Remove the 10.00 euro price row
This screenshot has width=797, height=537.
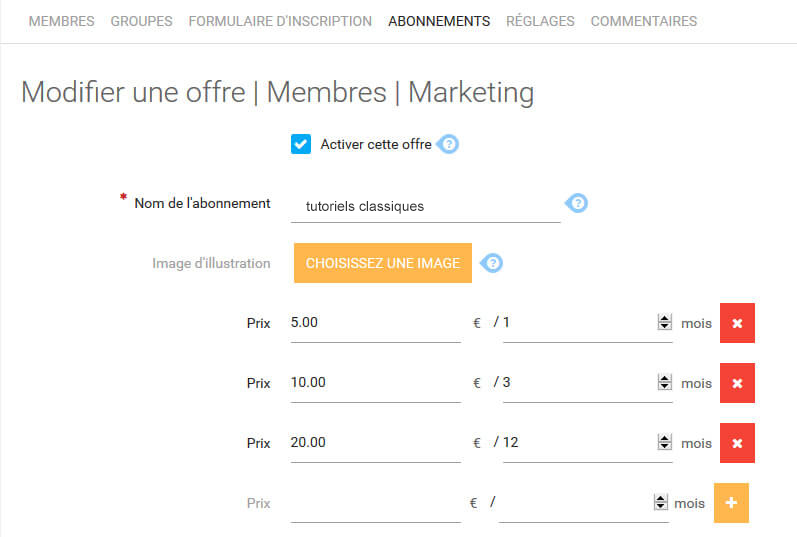coord(737,383)
